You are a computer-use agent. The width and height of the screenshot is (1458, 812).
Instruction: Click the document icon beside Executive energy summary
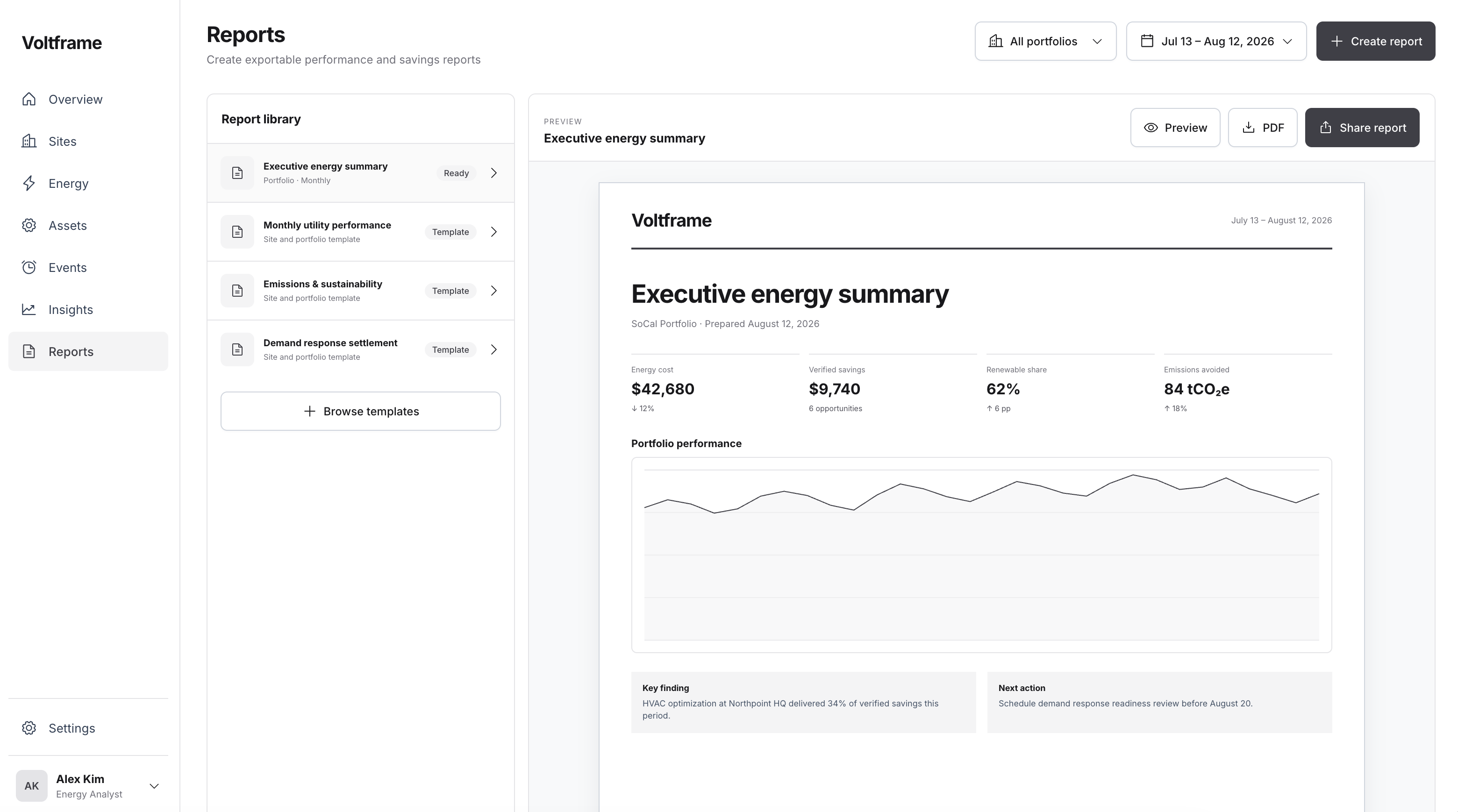(237, 172)
